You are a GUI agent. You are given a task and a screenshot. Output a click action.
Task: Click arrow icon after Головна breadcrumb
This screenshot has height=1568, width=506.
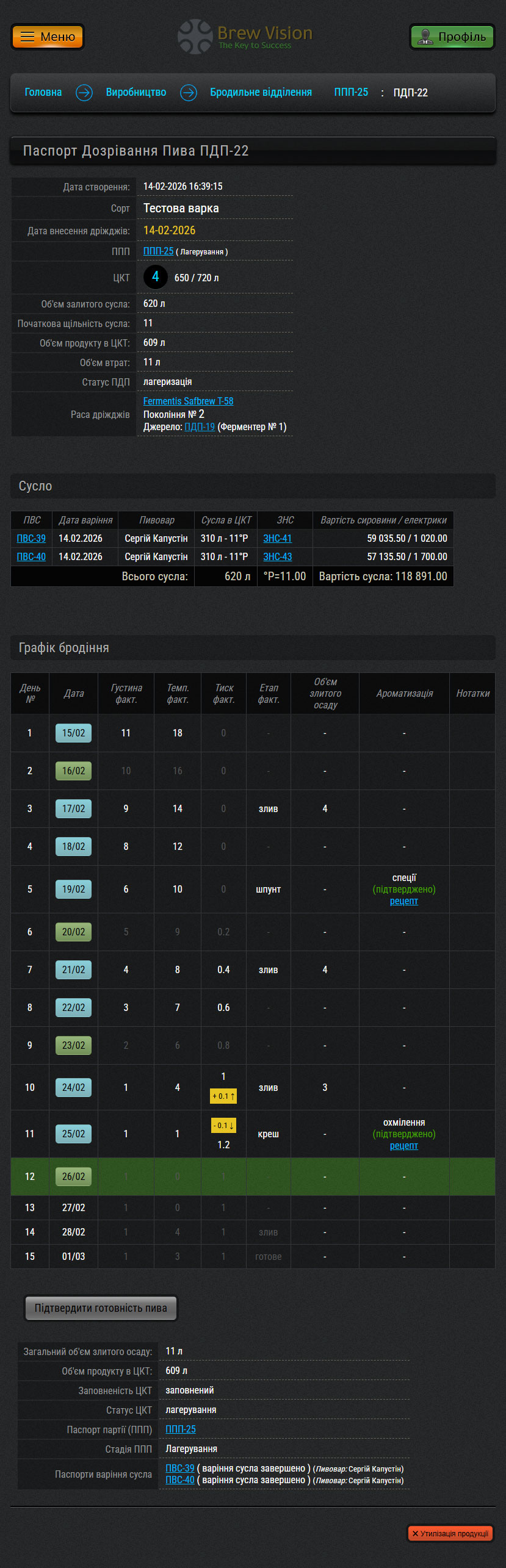click(84, 93)
